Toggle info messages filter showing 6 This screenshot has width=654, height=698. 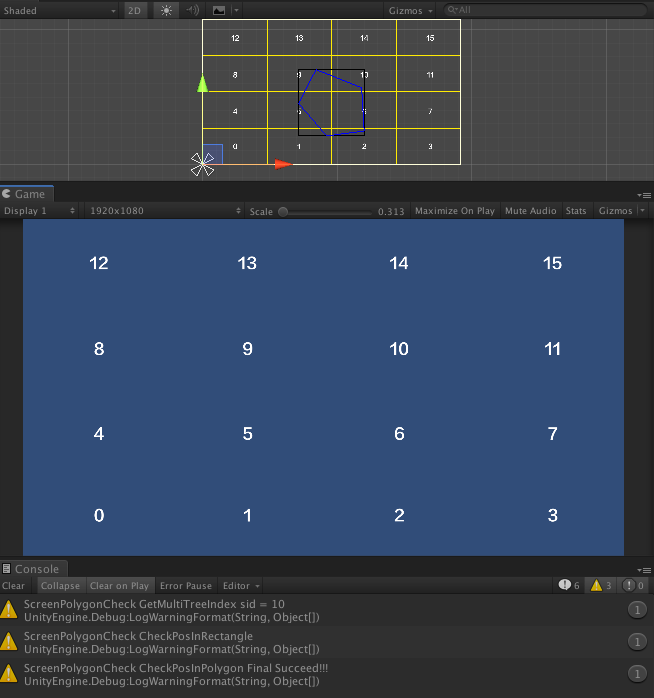click(570, 585)
